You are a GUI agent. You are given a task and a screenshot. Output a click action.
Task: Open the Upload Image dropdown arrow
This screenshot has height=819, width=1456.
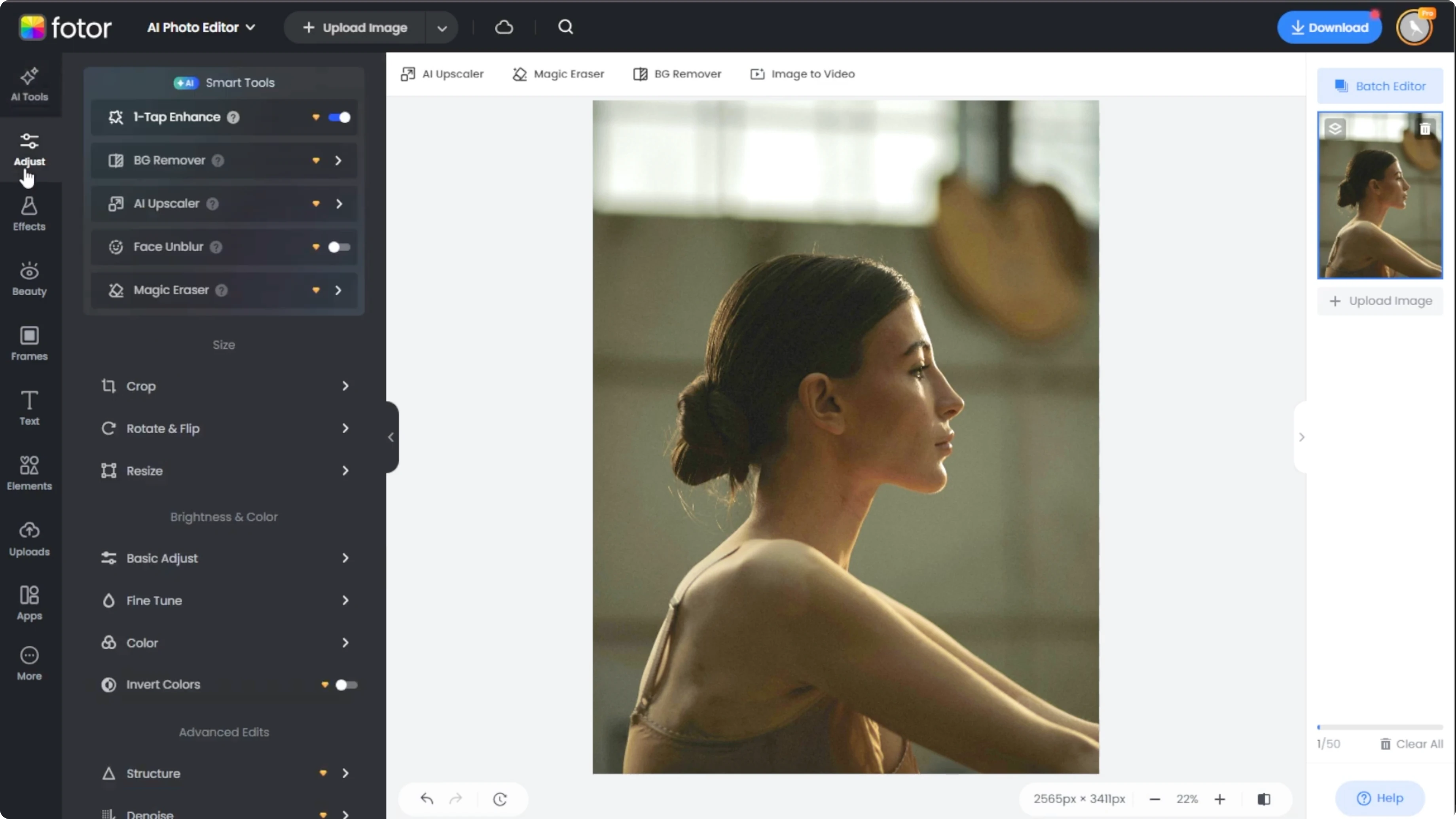442,27
